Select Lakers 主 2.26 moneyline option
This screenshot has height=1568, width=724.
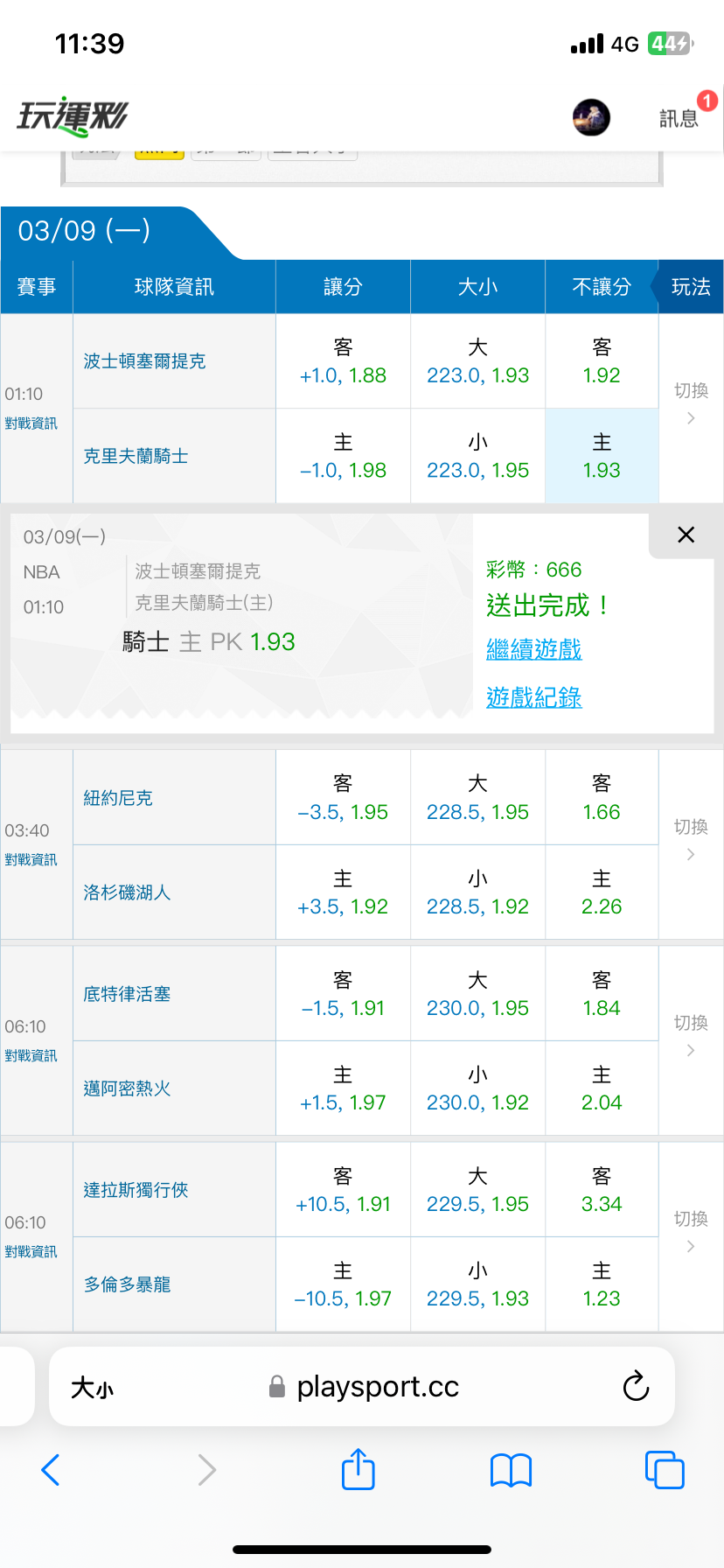(x=602, y=892)
